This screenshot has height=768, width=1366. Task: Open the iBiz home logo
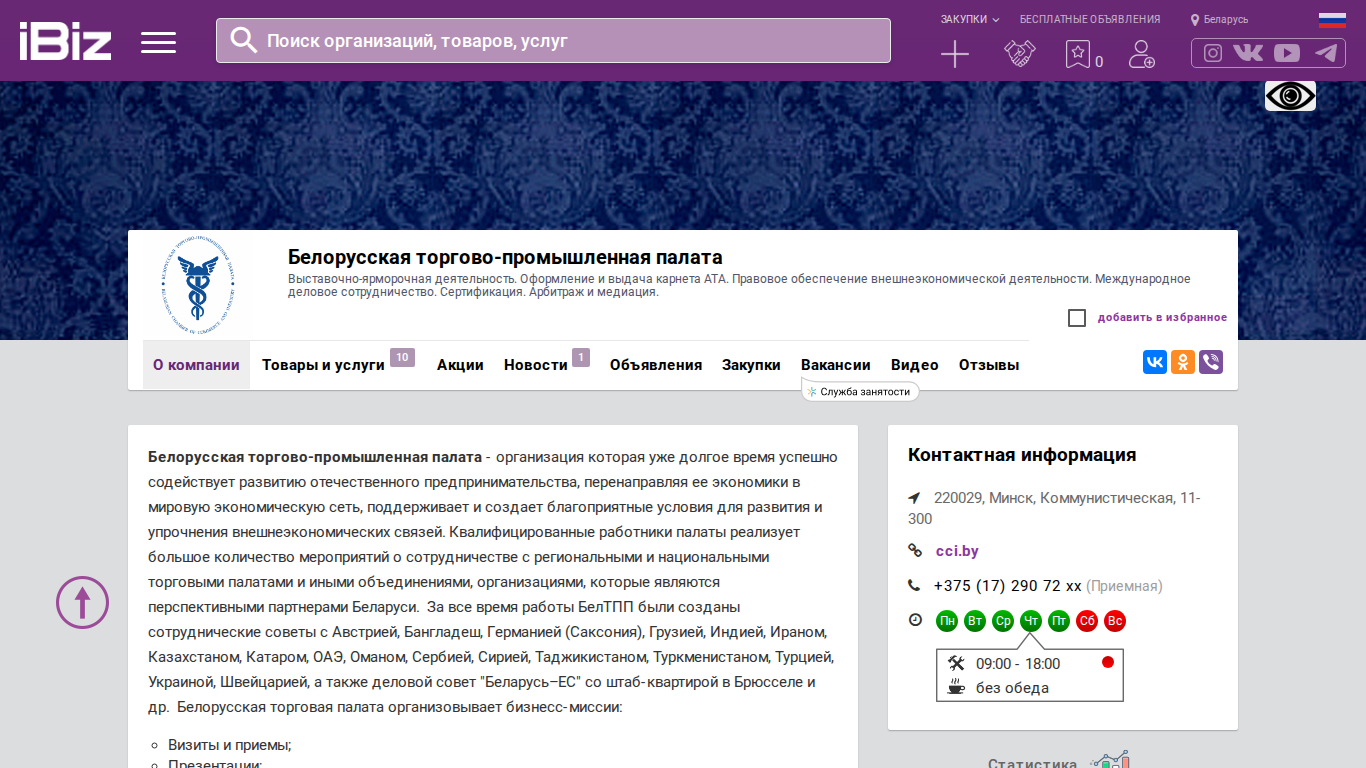coord(65,41)
